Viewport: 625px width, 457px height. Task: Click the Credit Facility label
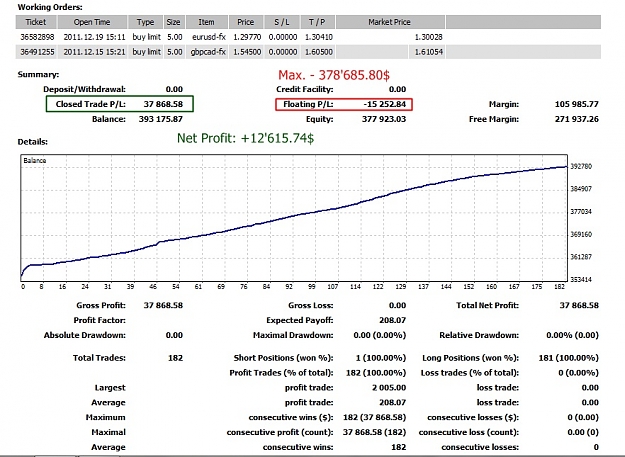point(305,89)
